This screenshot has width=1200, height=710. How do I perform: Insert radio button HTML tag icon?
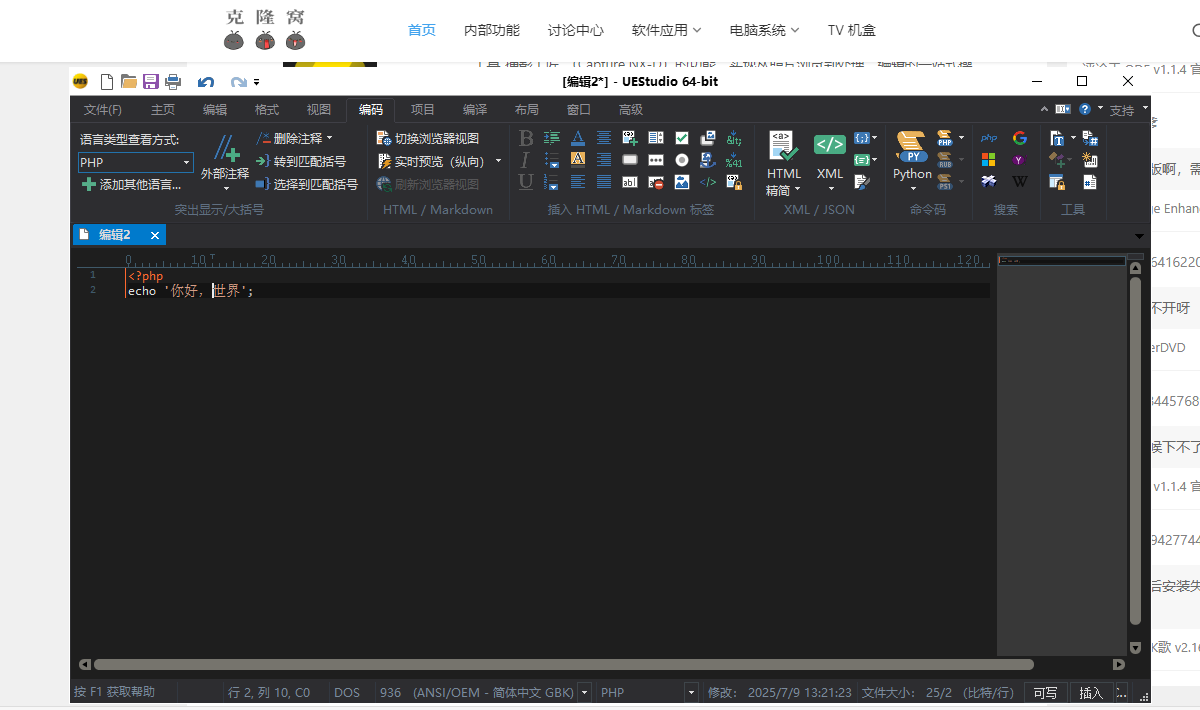click(682, 160)
